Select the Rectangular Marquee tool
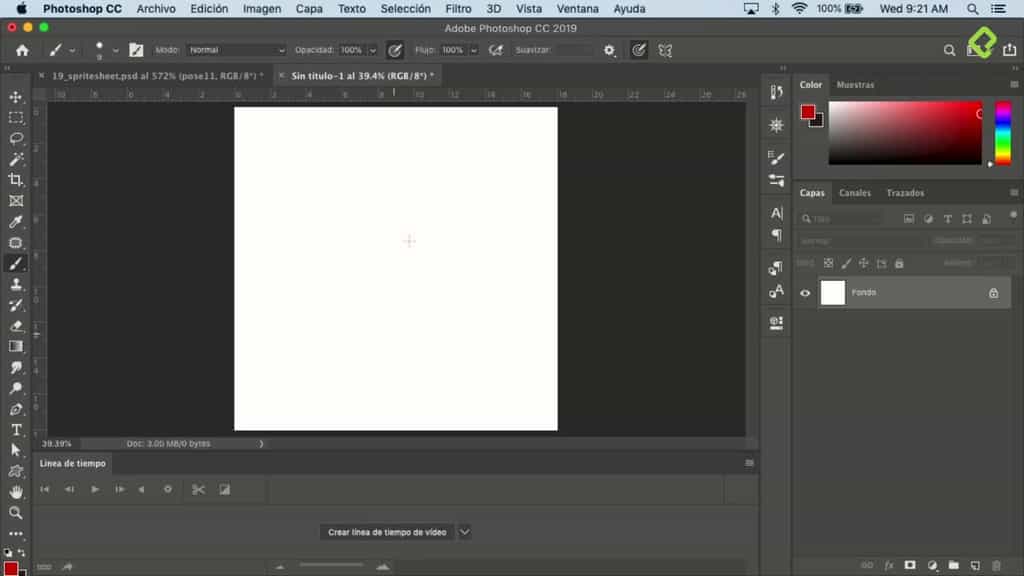This screenshot has height=576, width=1024. [x=16, y=118]
